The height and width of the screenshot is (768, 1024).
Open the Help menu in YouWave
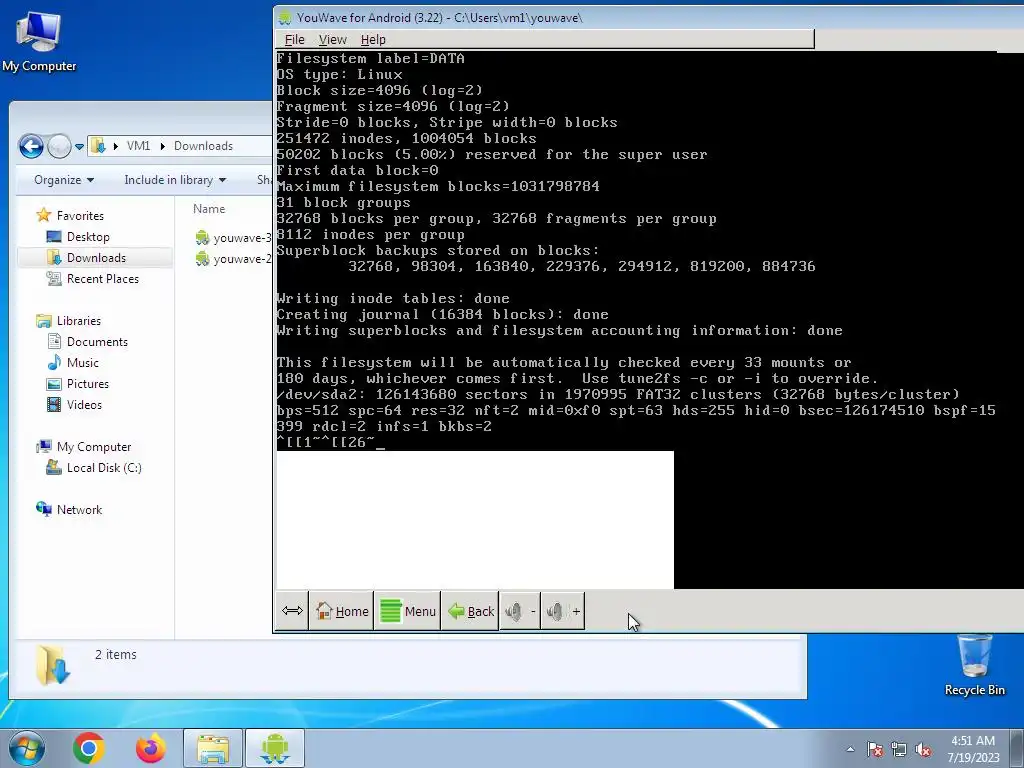[x=373, y=40]
